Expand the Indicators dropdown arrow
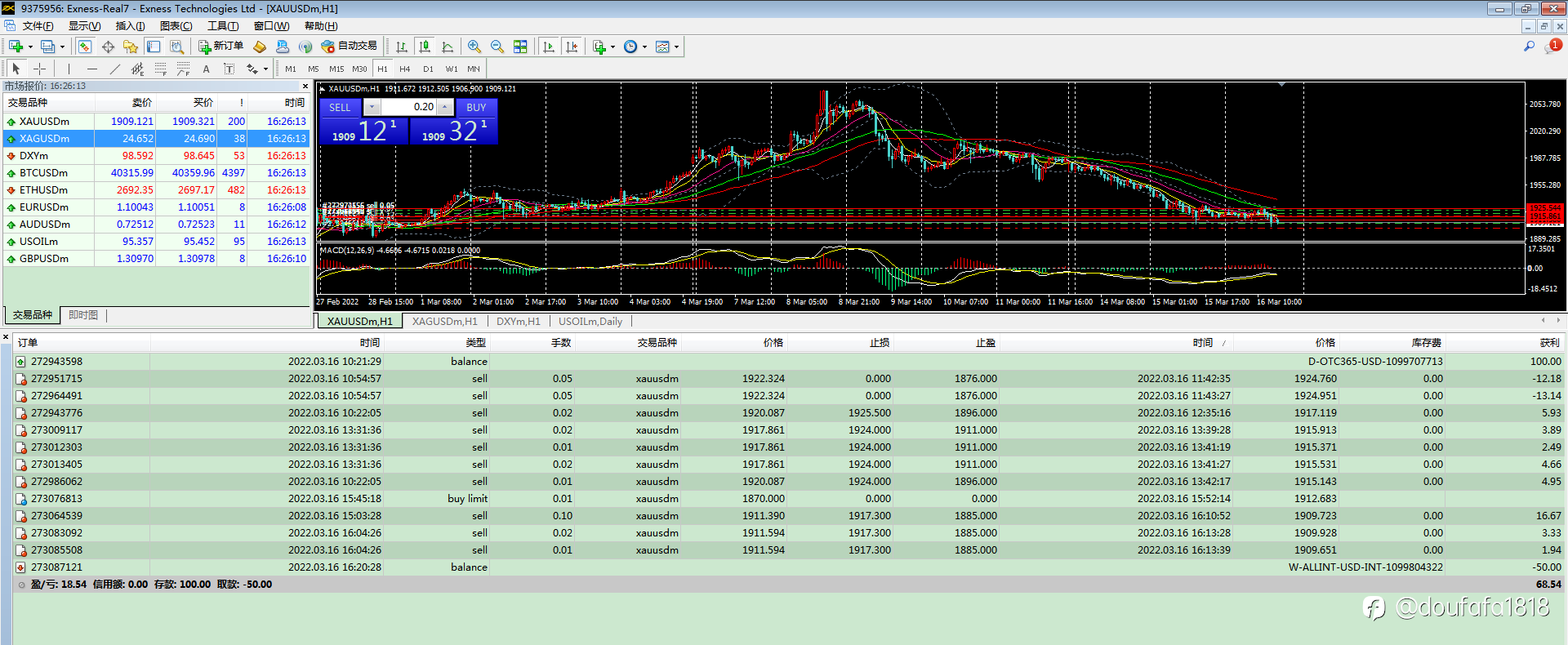 612,47
